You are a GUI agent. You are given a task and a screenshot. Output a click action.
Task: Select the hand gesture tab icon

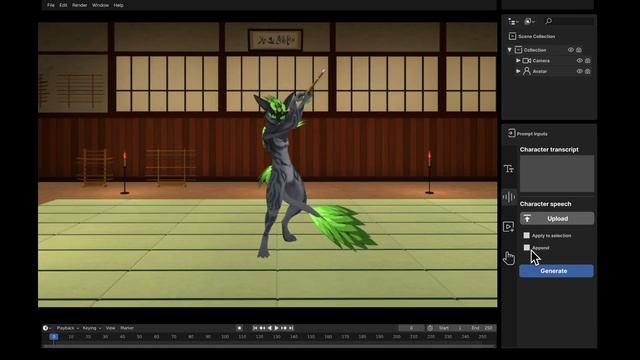[x=509, y=258]
